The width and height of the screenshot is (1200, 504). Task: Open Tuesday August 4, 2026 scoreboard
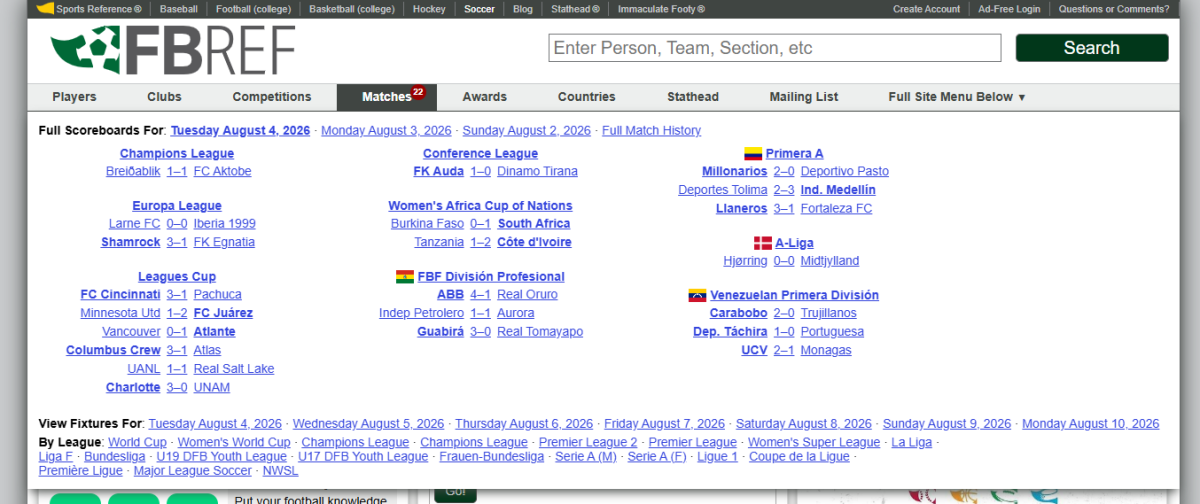pos(240,131)
